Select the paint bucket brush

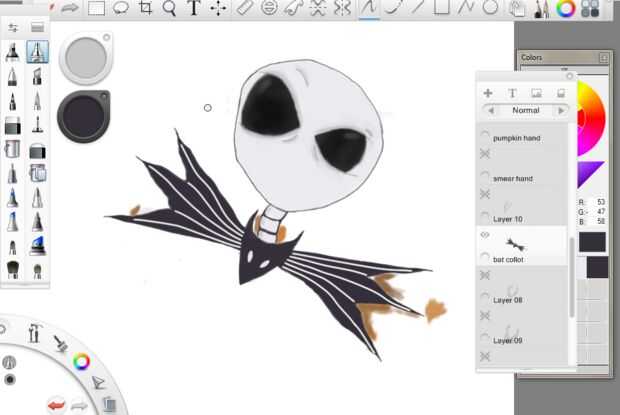click(13, 150)
